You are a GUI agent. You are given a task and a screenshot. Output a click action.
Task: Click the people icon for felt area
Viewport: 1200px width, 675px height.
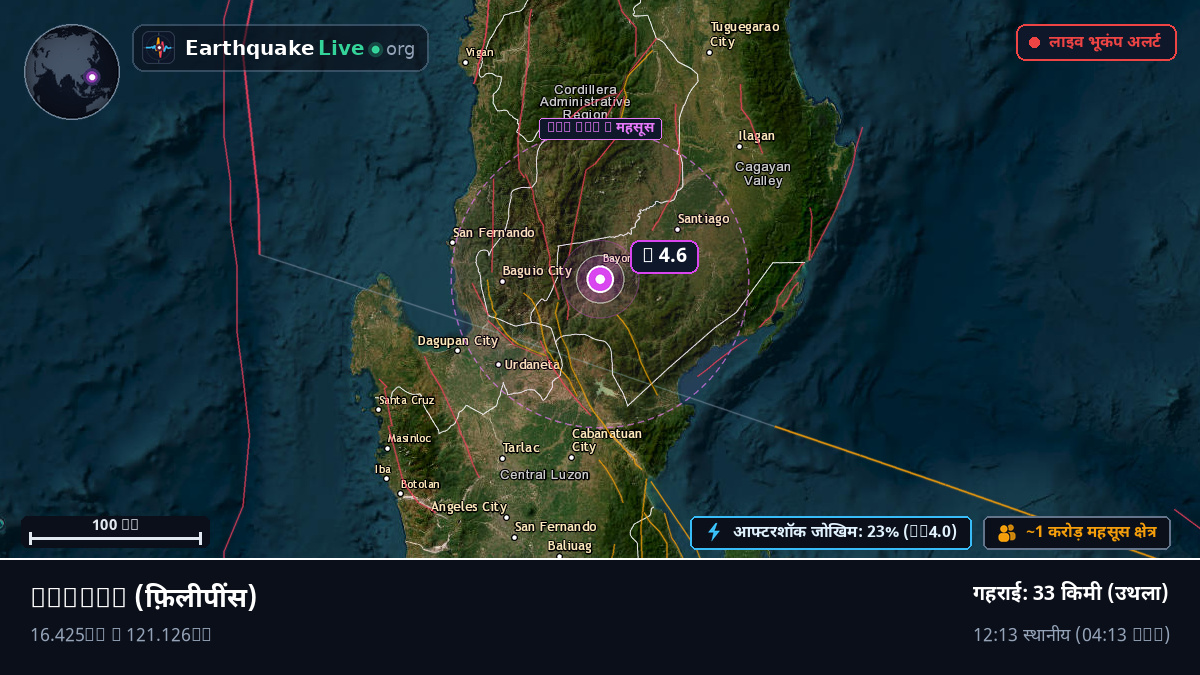pyautogui.click(x=1007, y=533)
